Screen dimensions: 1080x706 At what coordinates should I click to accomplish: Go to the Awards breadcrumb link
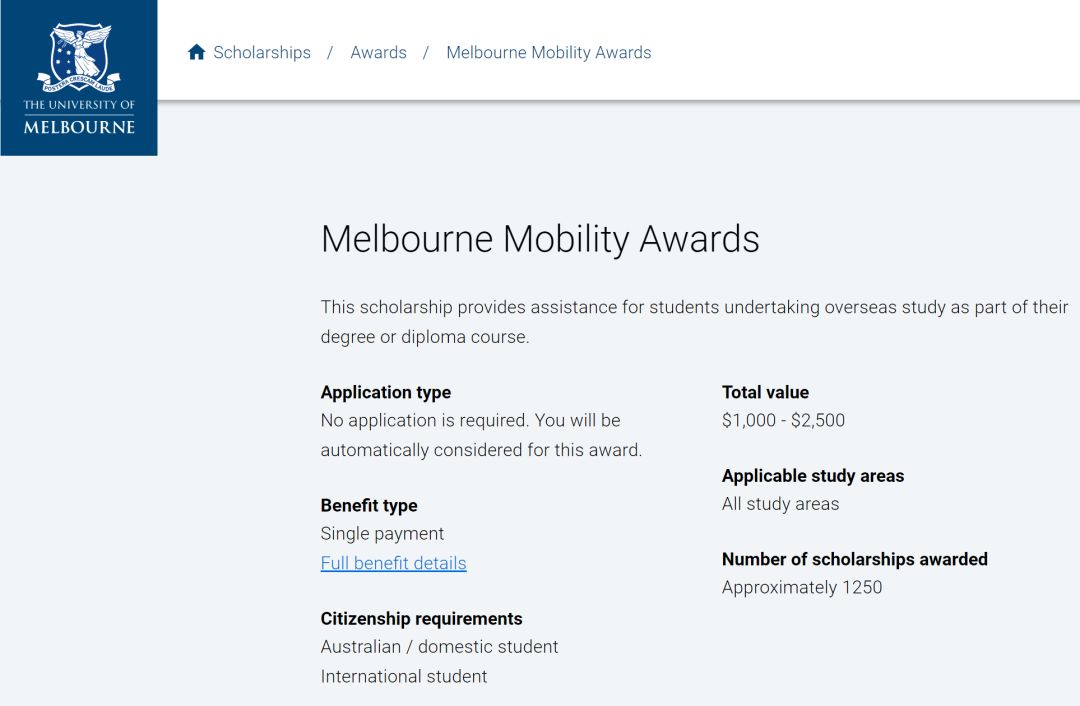pos(378,52)
